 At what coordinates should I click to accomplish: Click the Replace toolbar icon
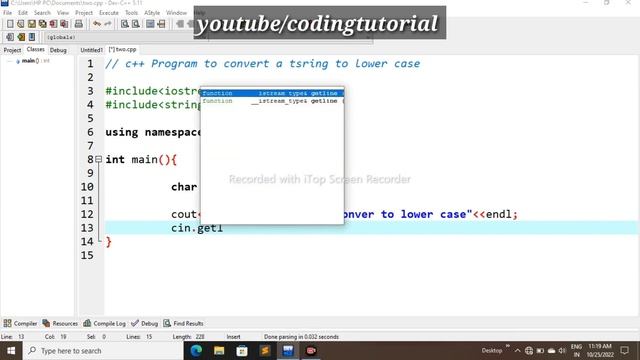pos(136,24)
